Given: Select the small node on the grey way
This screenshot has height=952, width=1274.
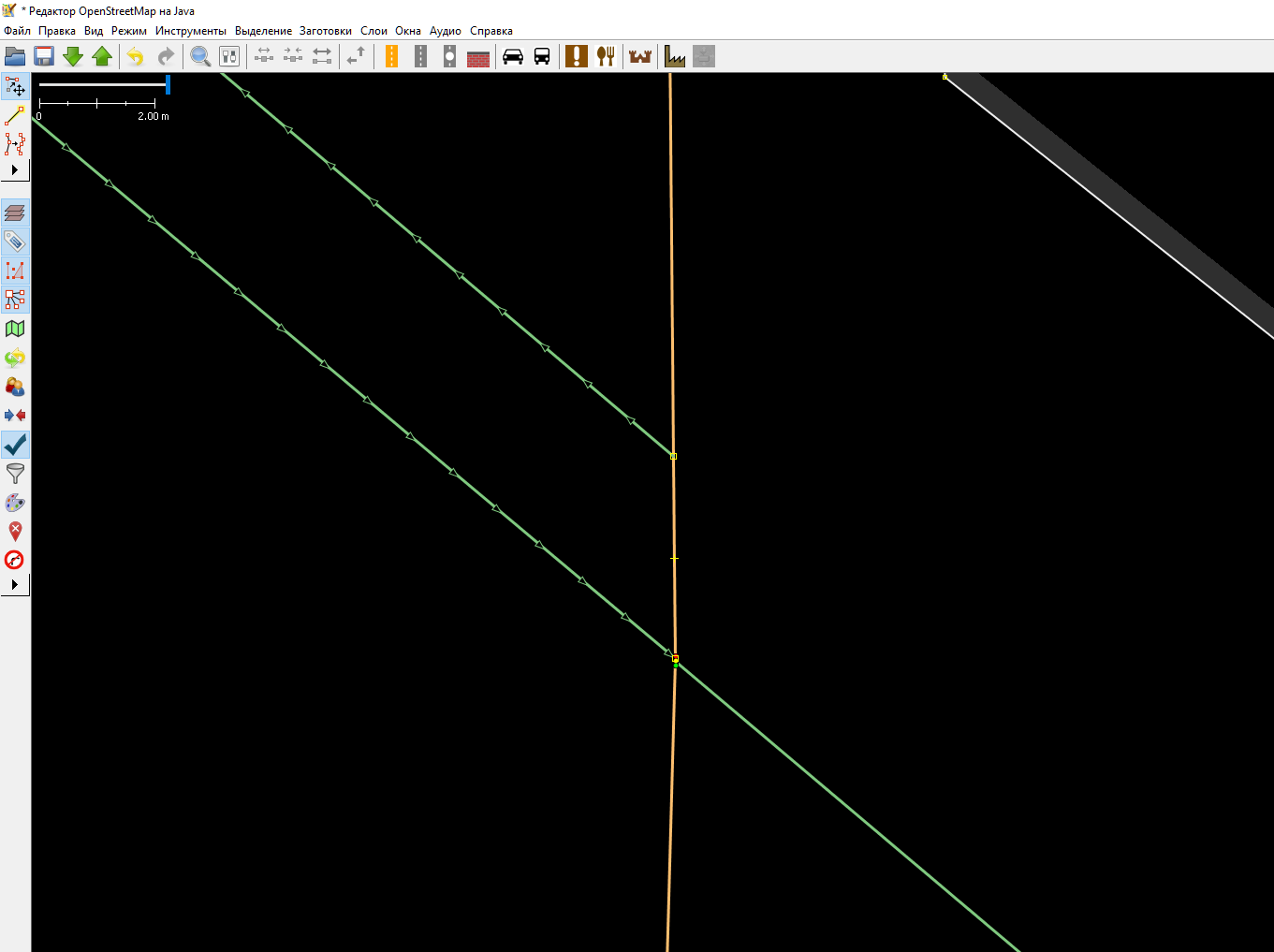Looking at the screenshot, I should point(945,77).
